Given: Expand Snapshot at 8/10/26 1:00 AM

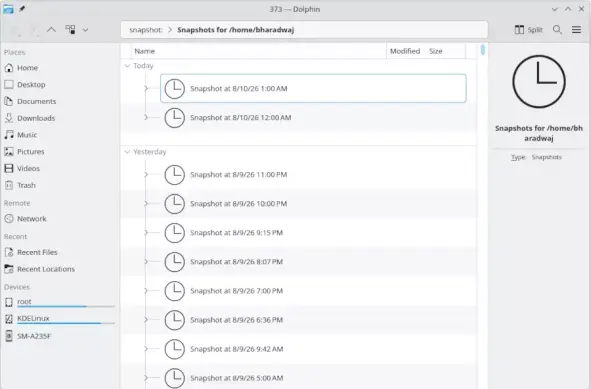Looking at the screenshot, I should [146, 89].
